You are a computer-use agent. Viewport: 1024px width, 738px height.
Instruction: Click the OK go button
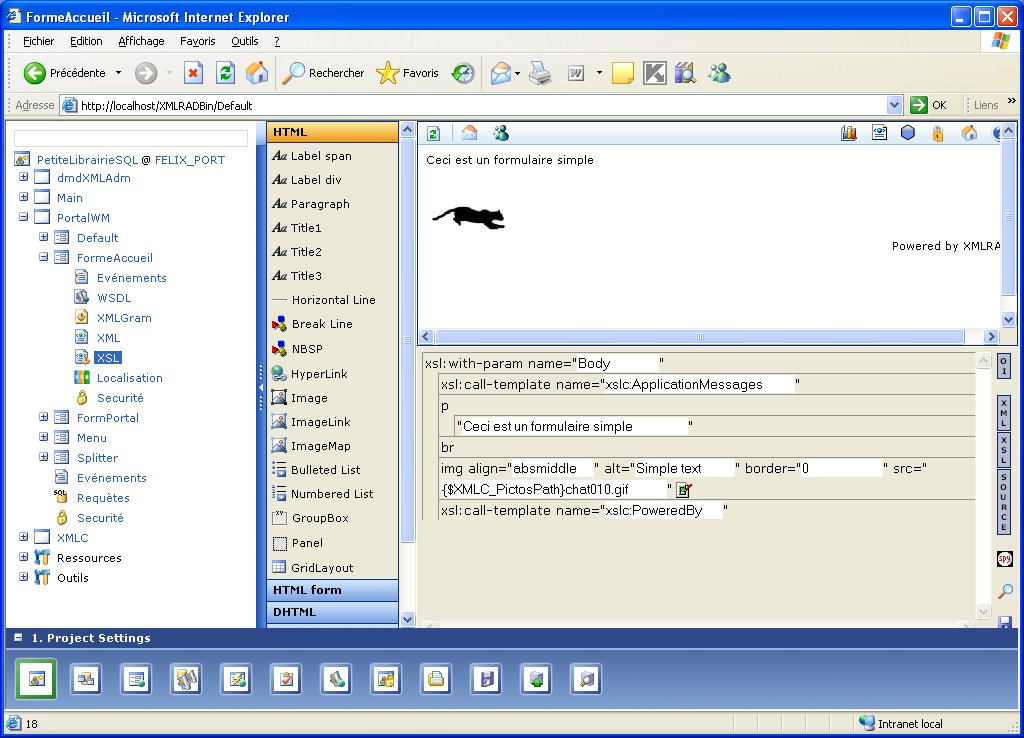point(928,105)
